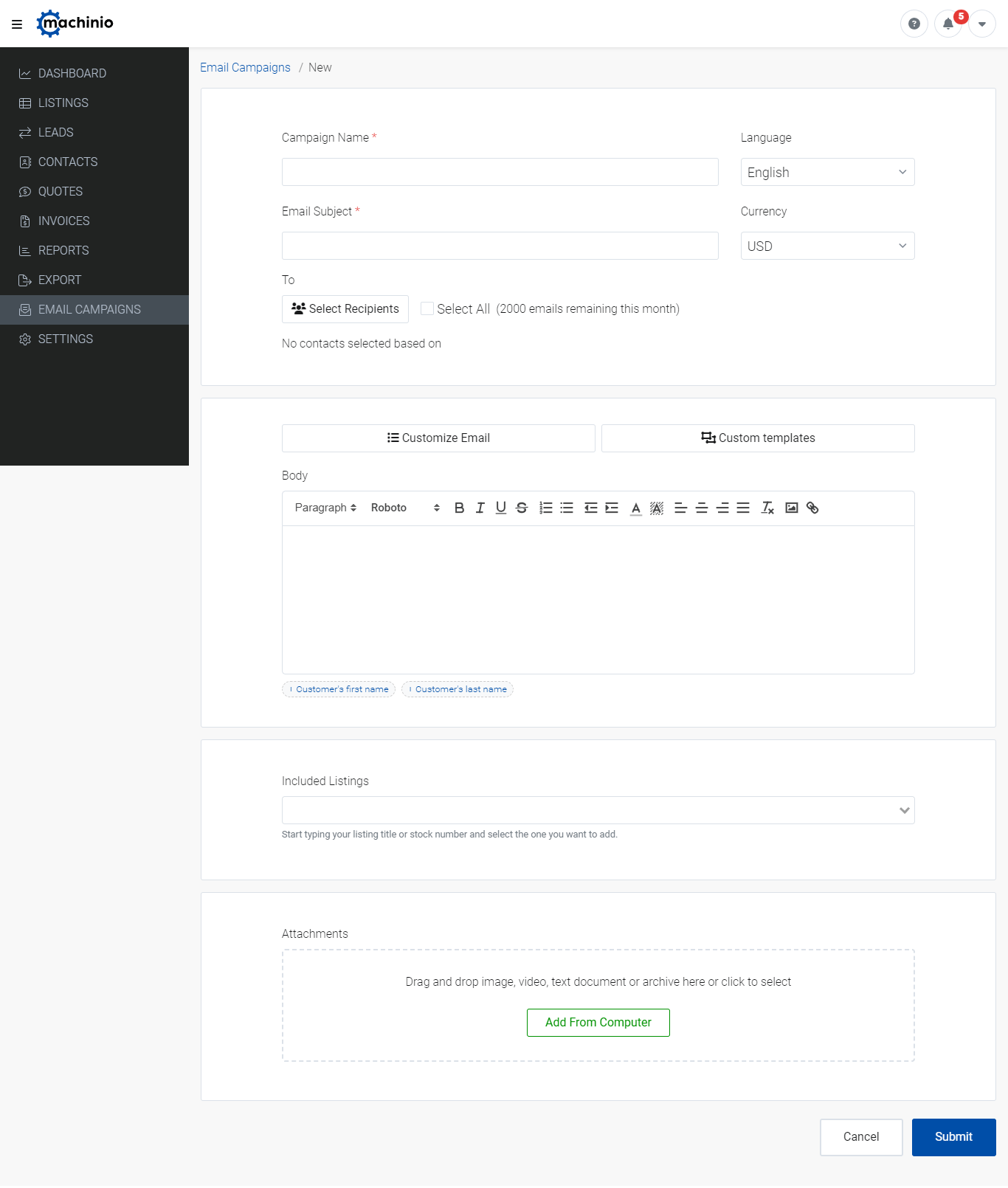This screenshot has height=1188, width=1008.
Task: Click the Campaign Name input field
Action: click(500, 172)
